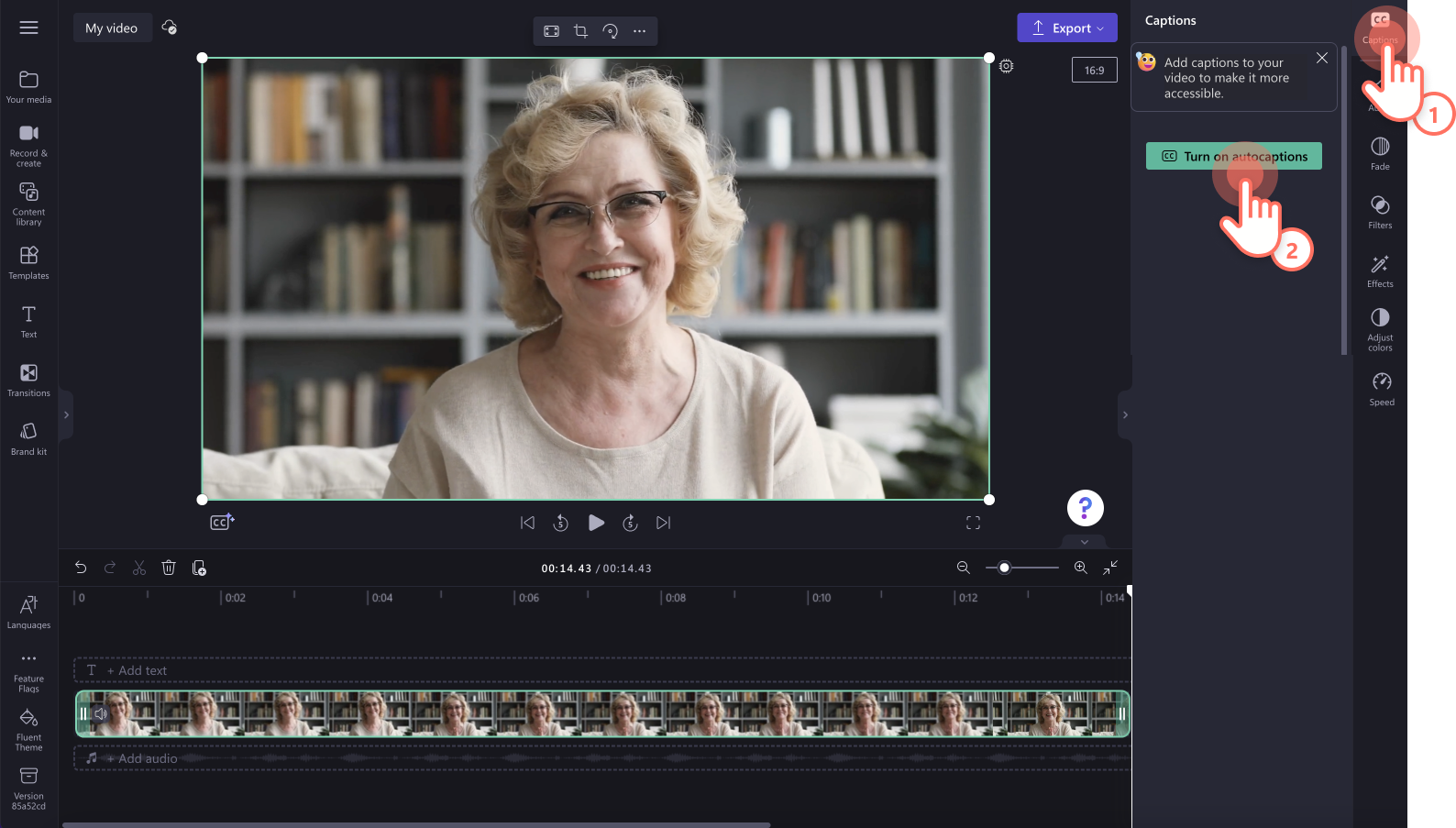Open Your media panel
Image resolution: width=1456 pixels, height=828 pixels.
(x=28, y=87)
